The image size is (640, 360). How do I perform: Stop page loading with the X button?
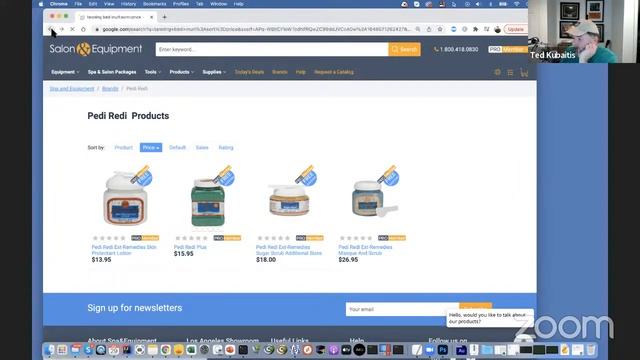[72, 29]
